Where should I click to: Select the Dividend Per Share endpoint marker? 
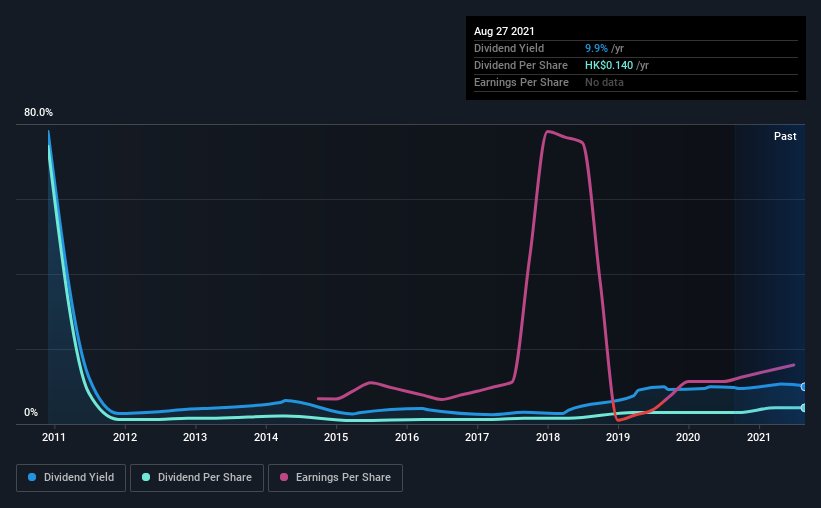803,407
